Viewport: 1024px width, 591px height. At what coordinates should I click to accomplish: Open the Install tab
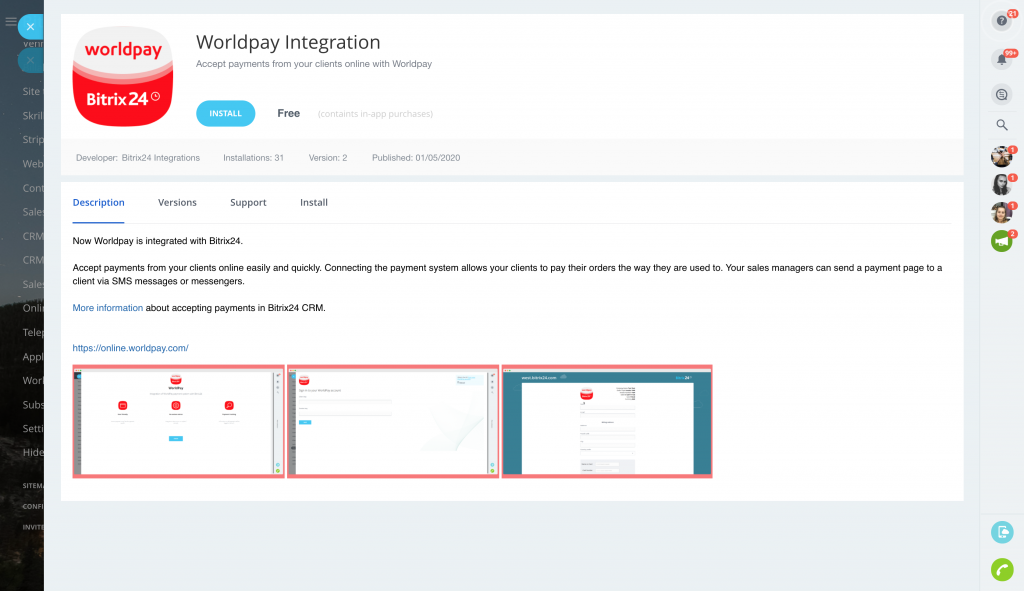coord(314,202)
